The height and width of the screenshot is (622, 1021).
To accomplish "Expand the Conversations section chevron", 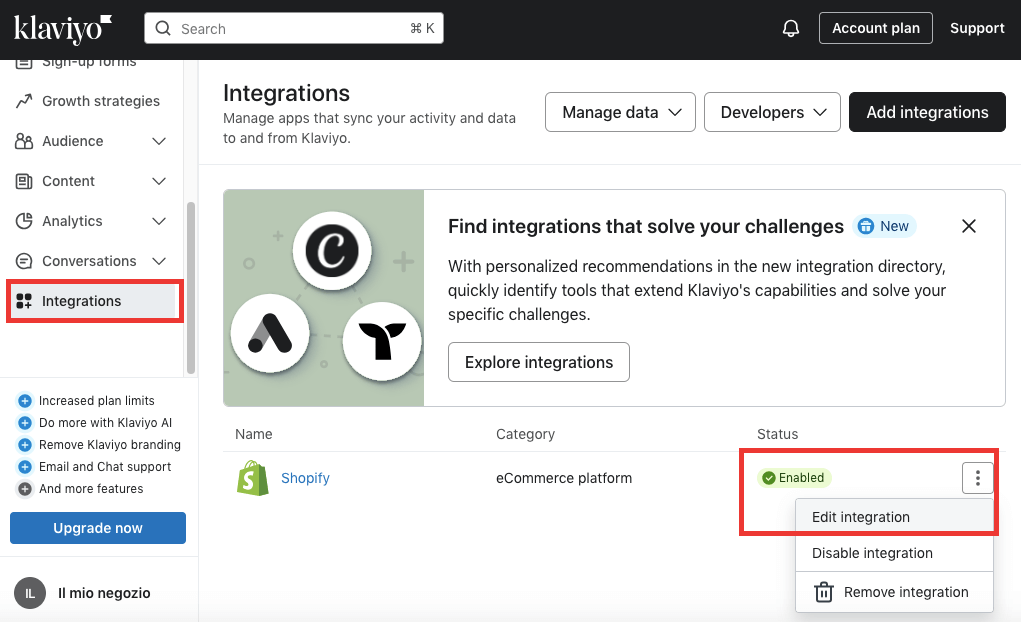I will coord(159,261).
